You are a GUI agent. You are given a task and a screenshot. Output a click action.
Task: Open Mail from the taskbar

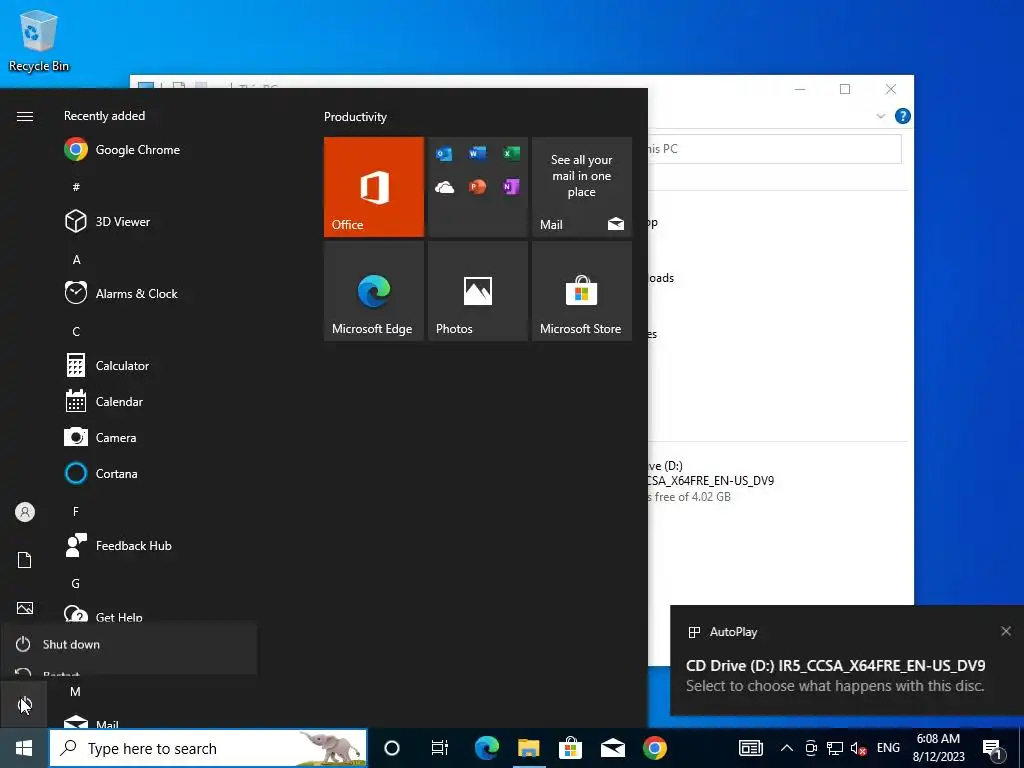(x=613, y=748)
